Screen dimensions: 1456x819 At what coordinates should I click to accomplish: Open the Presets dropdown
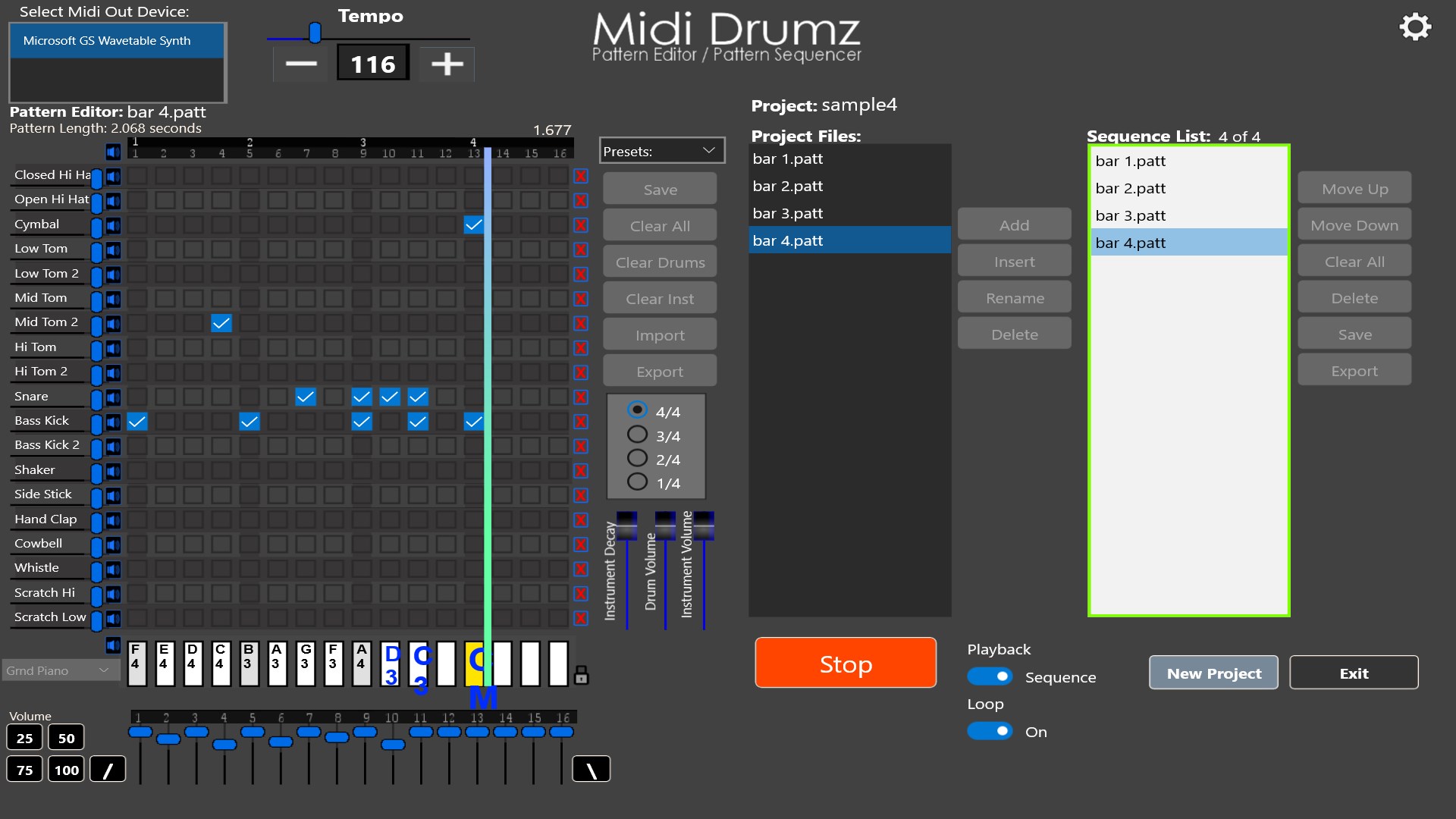point(661,151)
